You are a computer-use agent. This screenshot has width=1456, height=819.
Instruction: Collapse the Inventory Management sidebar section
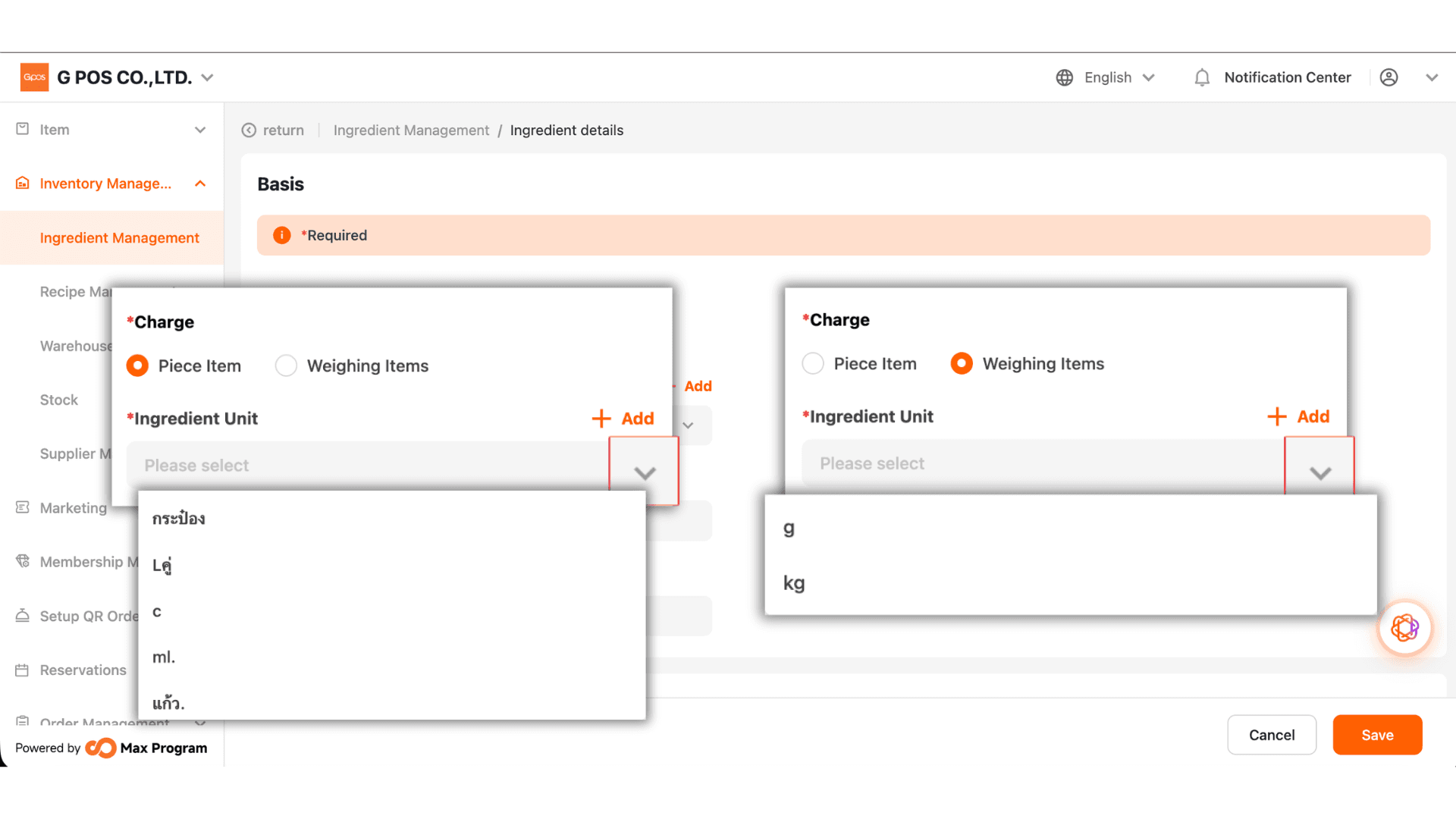pyautogui.click(x=200, y=184)
